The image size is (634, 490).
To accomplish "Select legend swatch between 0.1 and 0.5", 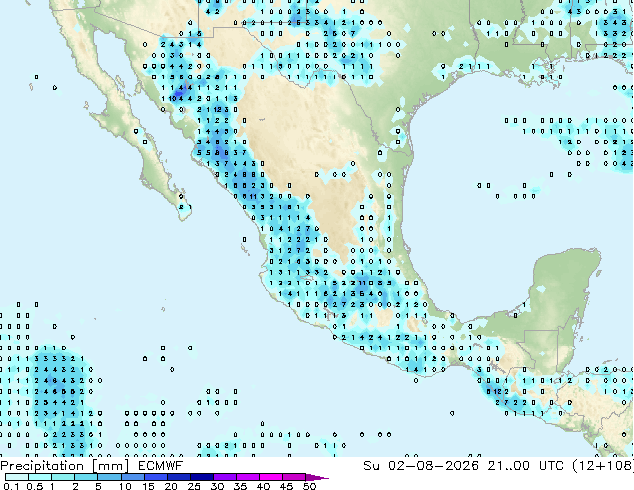I will 17,477.
